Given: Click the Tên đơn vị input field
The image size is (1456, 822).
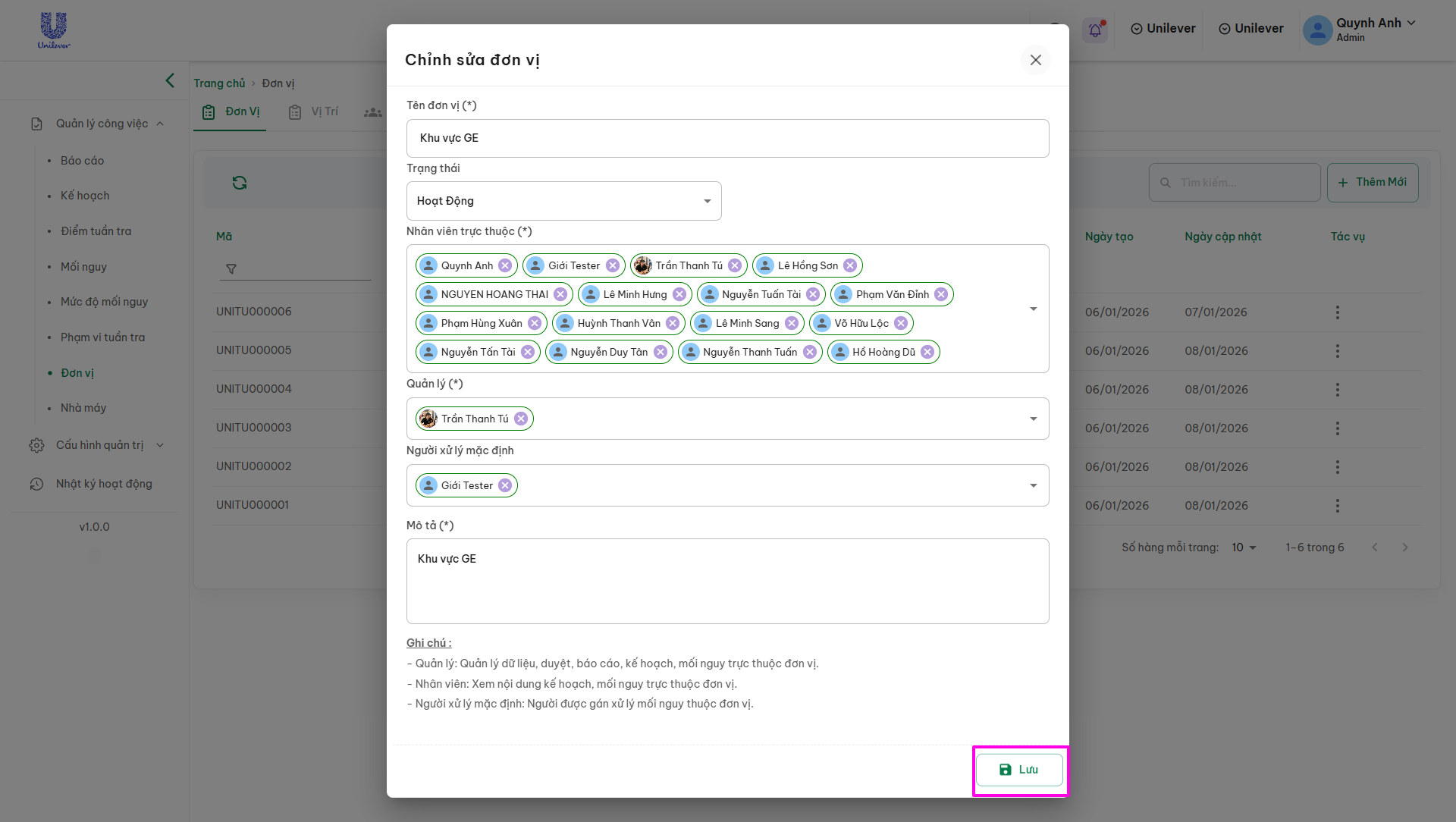Looking at the screenshot, I should pos(727,138).
